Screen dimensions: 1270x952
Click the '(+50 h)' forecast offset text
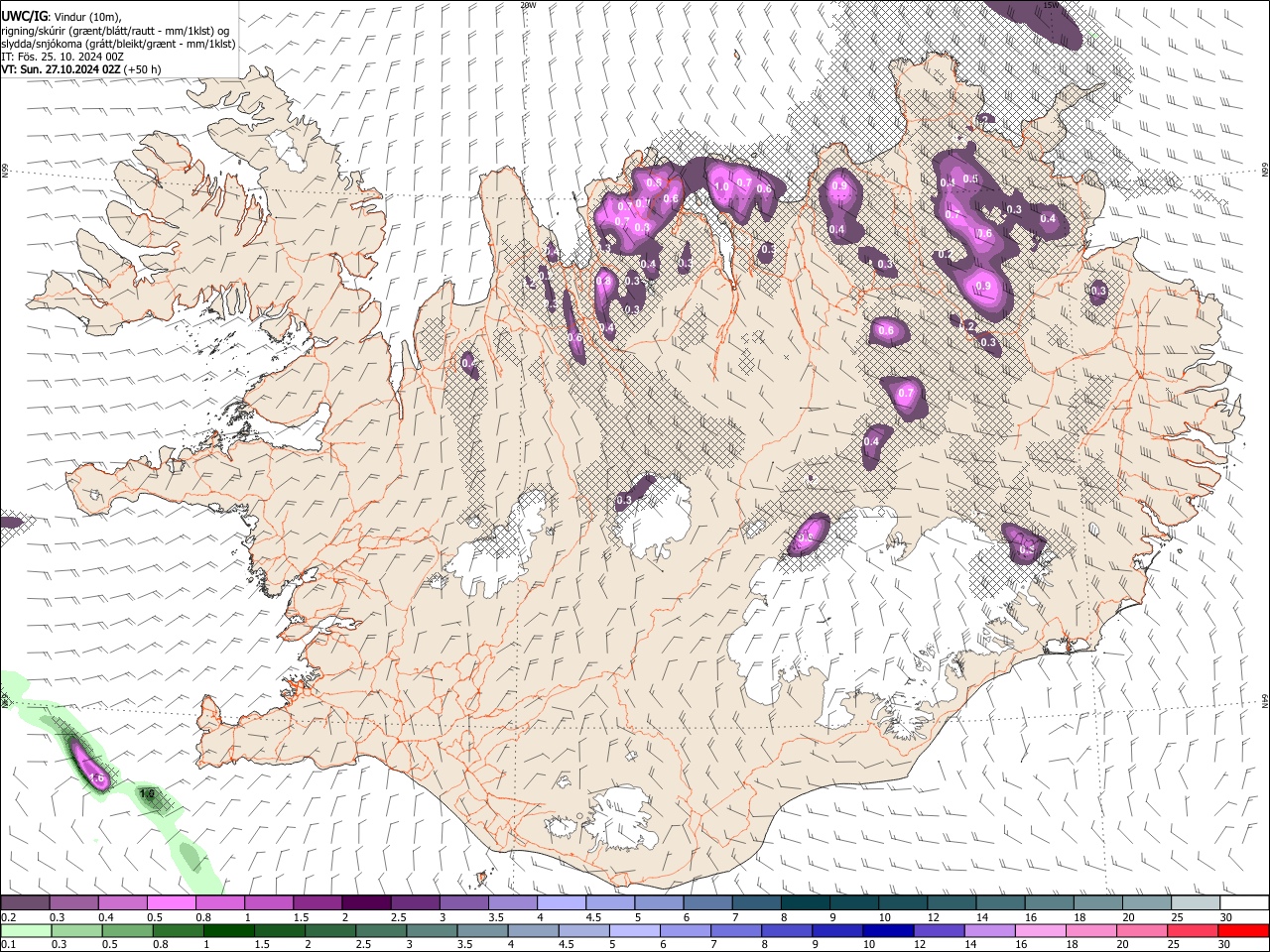(x=143, y=70)
